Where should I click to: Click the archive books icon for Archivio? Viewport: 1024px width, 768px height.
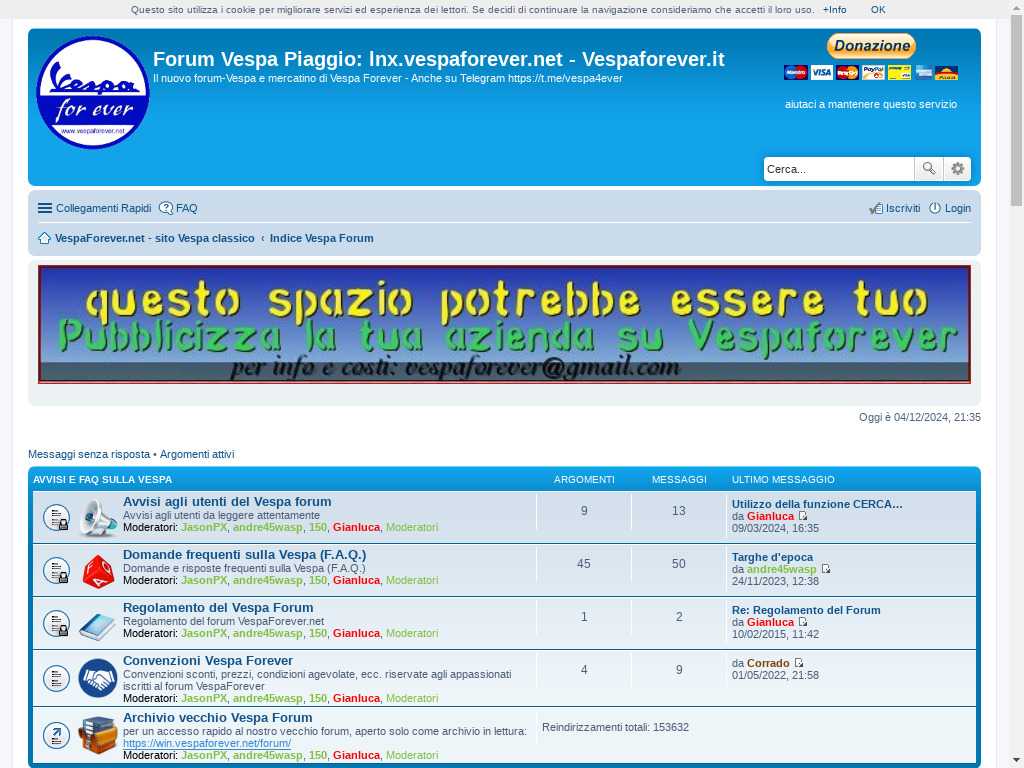(x=98, y=735)
